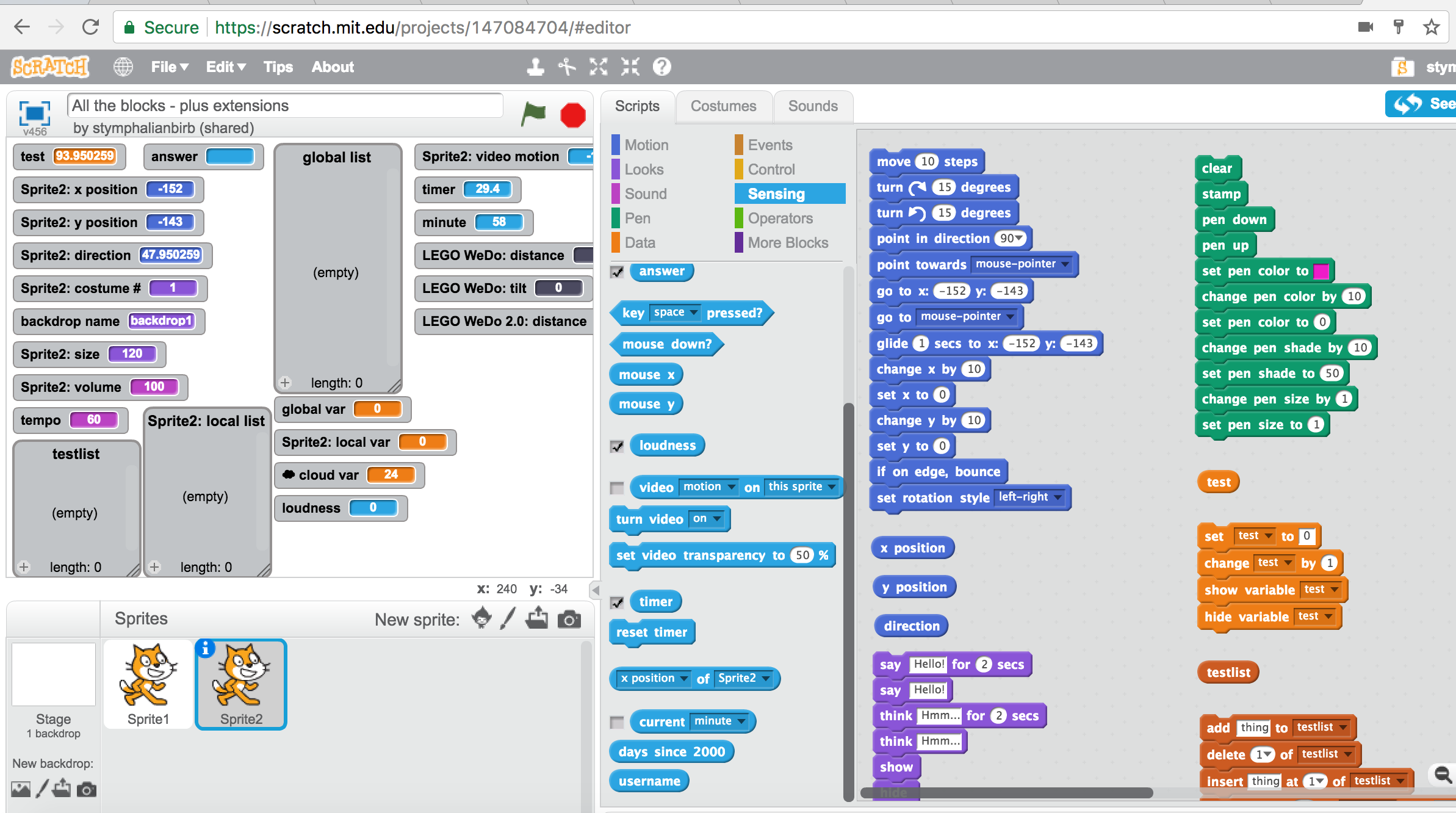
Task: Select the Duplicate stamp tool
Action: point(535,67)
